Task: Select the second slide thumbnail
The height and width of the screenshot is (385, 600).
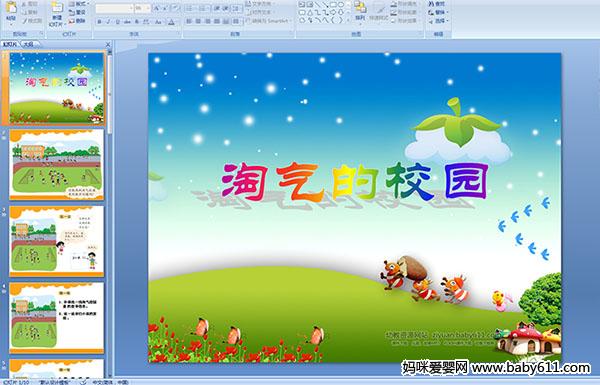Action: pos(57,164)
